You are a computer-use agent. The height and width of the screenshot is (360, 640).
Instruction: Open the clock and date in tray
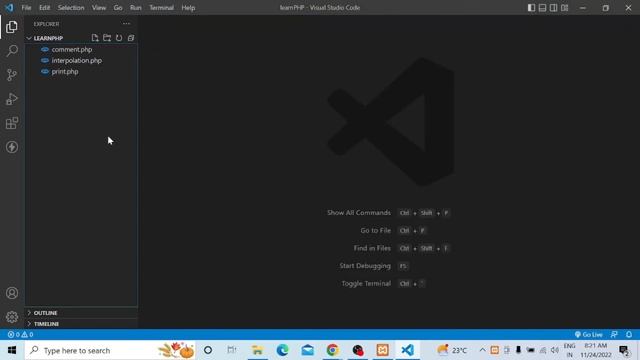click(x=596, y=350)
